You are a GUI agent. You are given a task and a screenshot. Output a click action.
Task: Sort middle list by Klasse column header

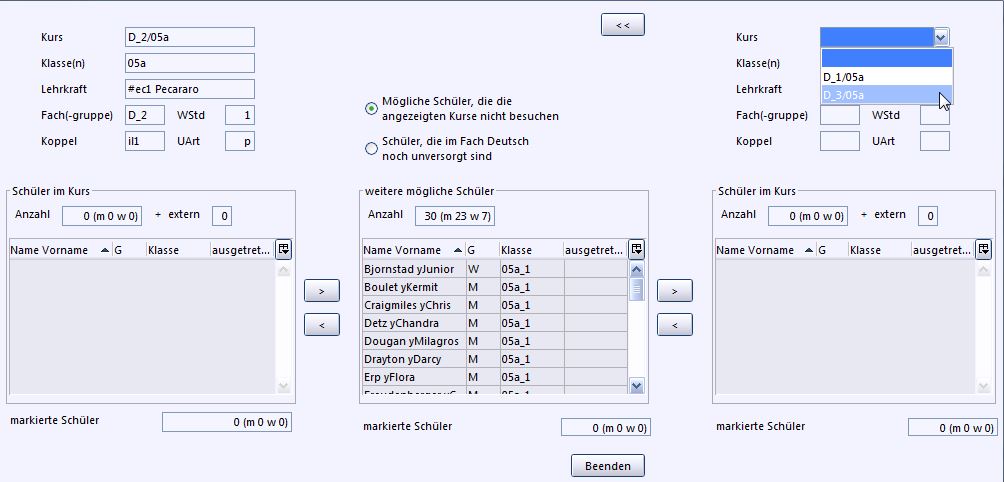point(531,250)
